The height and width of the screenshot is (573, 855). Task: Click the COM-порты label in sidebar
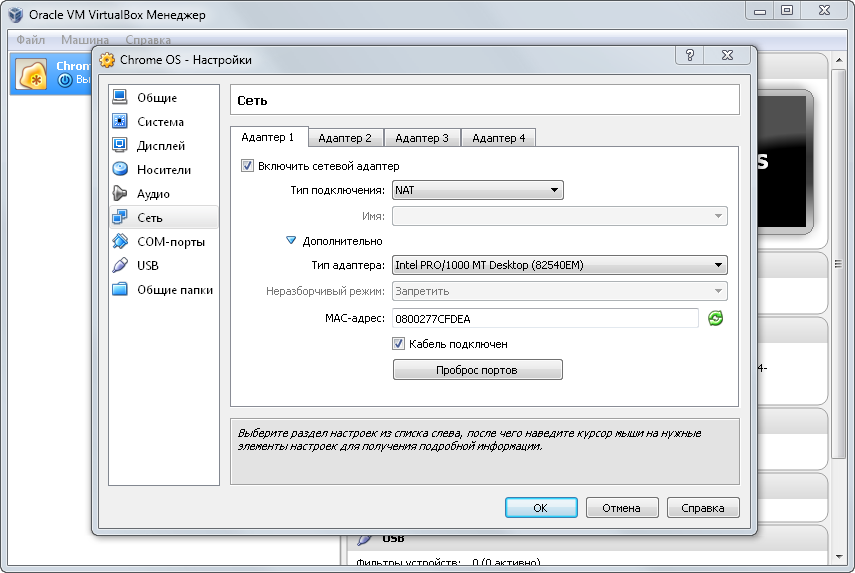[171, 242]
